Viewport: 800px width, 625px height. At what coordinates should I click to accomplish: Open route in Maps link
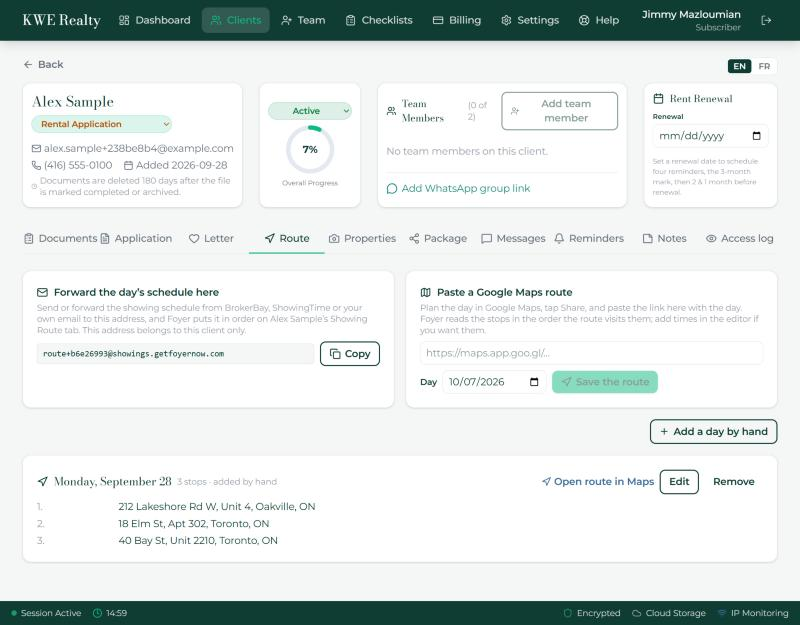pos(598,482)
